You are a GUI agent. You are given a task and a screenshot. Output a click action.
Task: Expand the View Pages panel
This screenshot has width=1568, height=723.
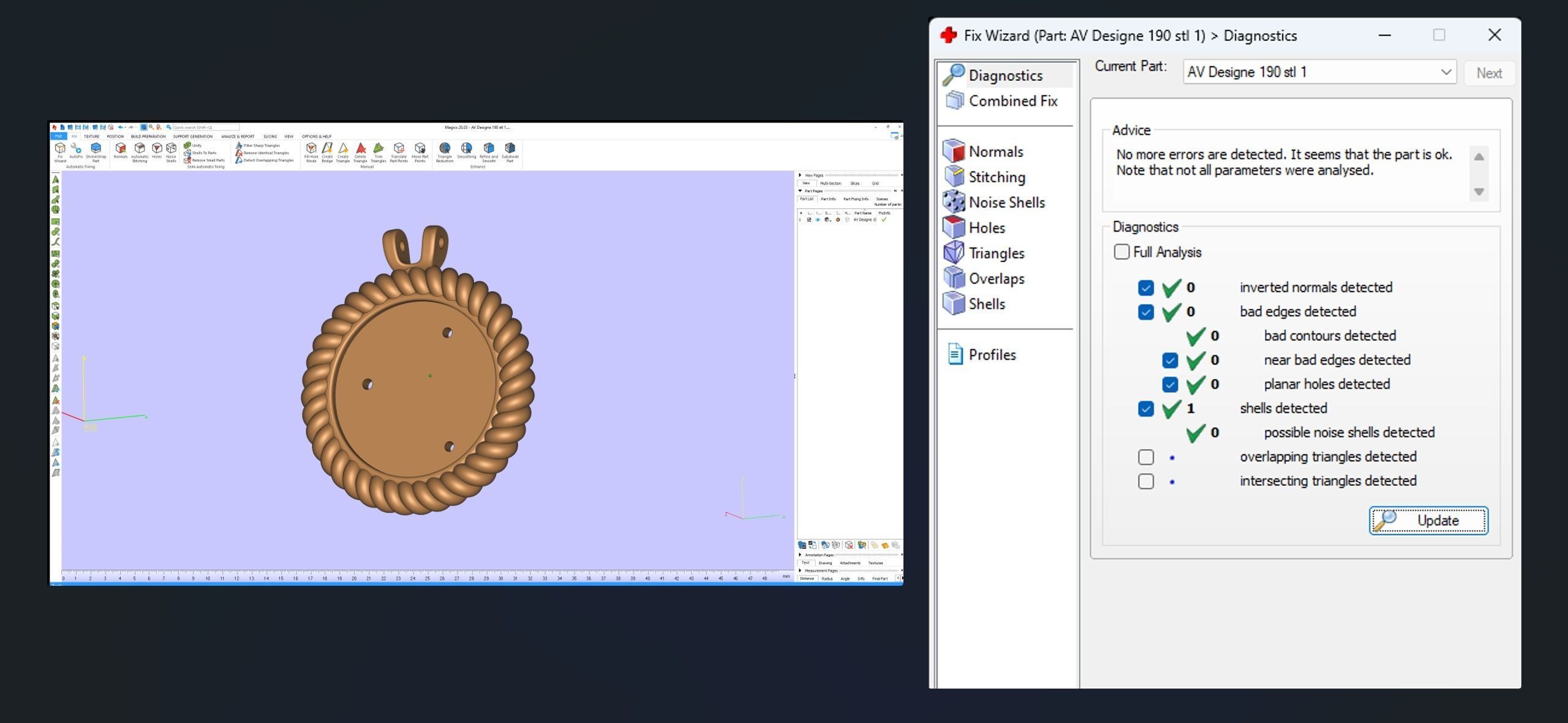(x=800, y=175)
